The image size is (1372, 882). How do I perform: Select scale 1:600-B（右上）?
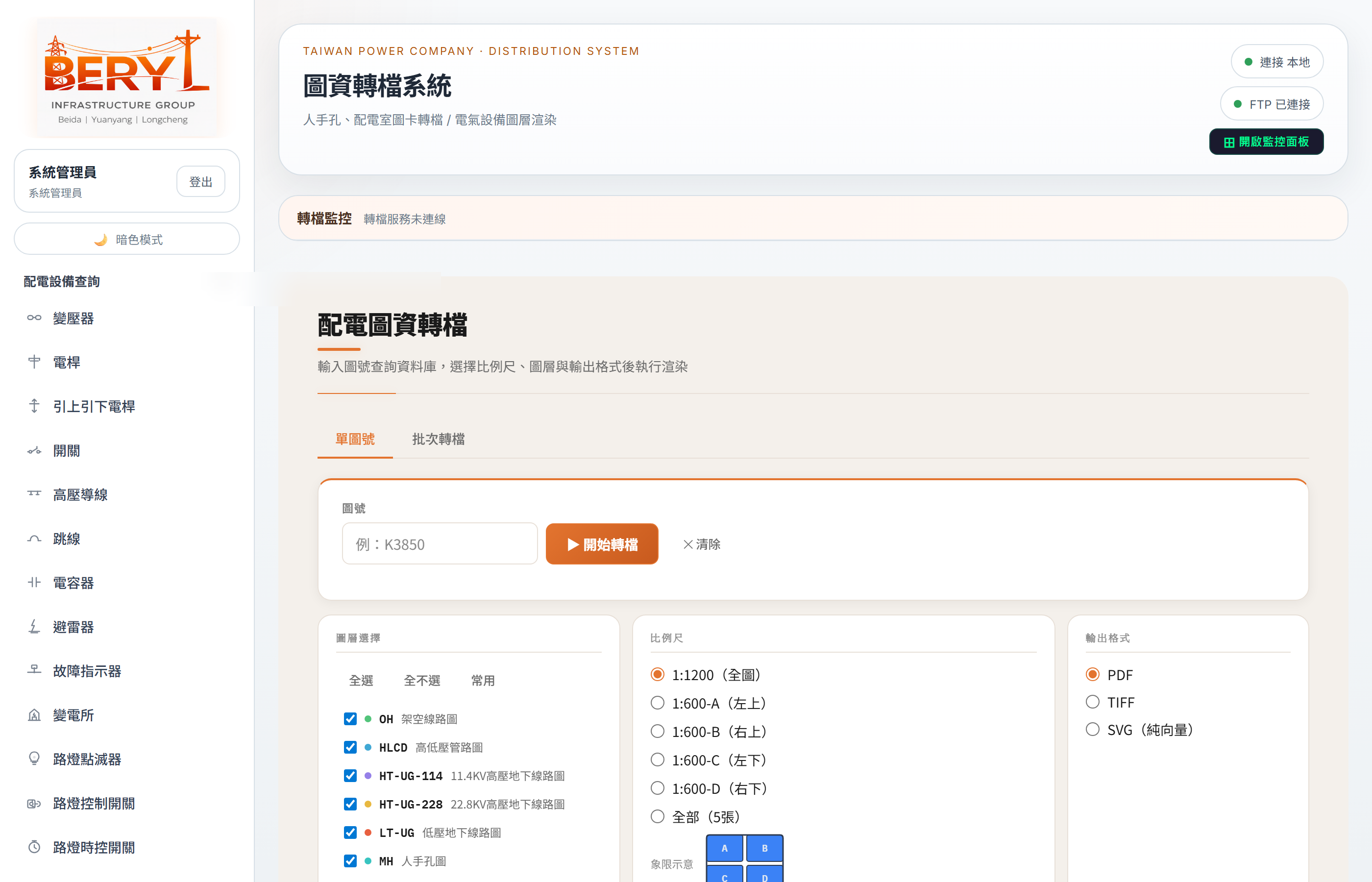click(658, 732)
